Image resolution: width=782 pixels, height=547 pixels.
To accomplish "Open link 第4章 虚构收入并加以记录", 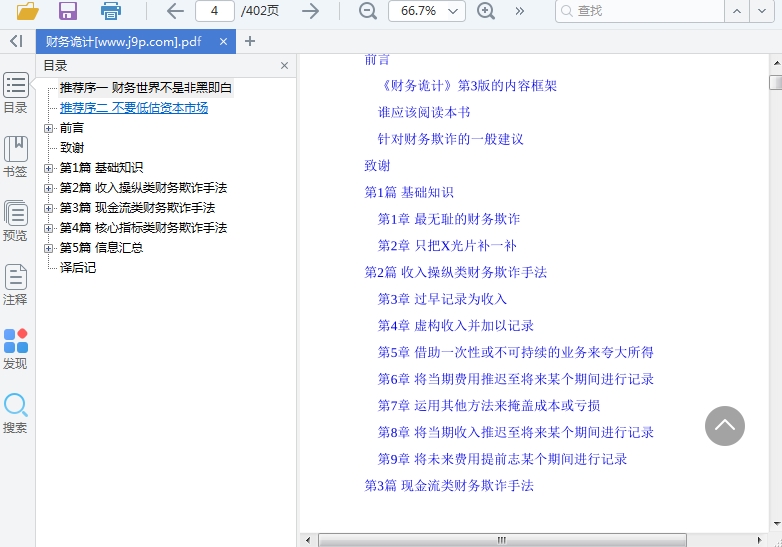I will point(455,326).
